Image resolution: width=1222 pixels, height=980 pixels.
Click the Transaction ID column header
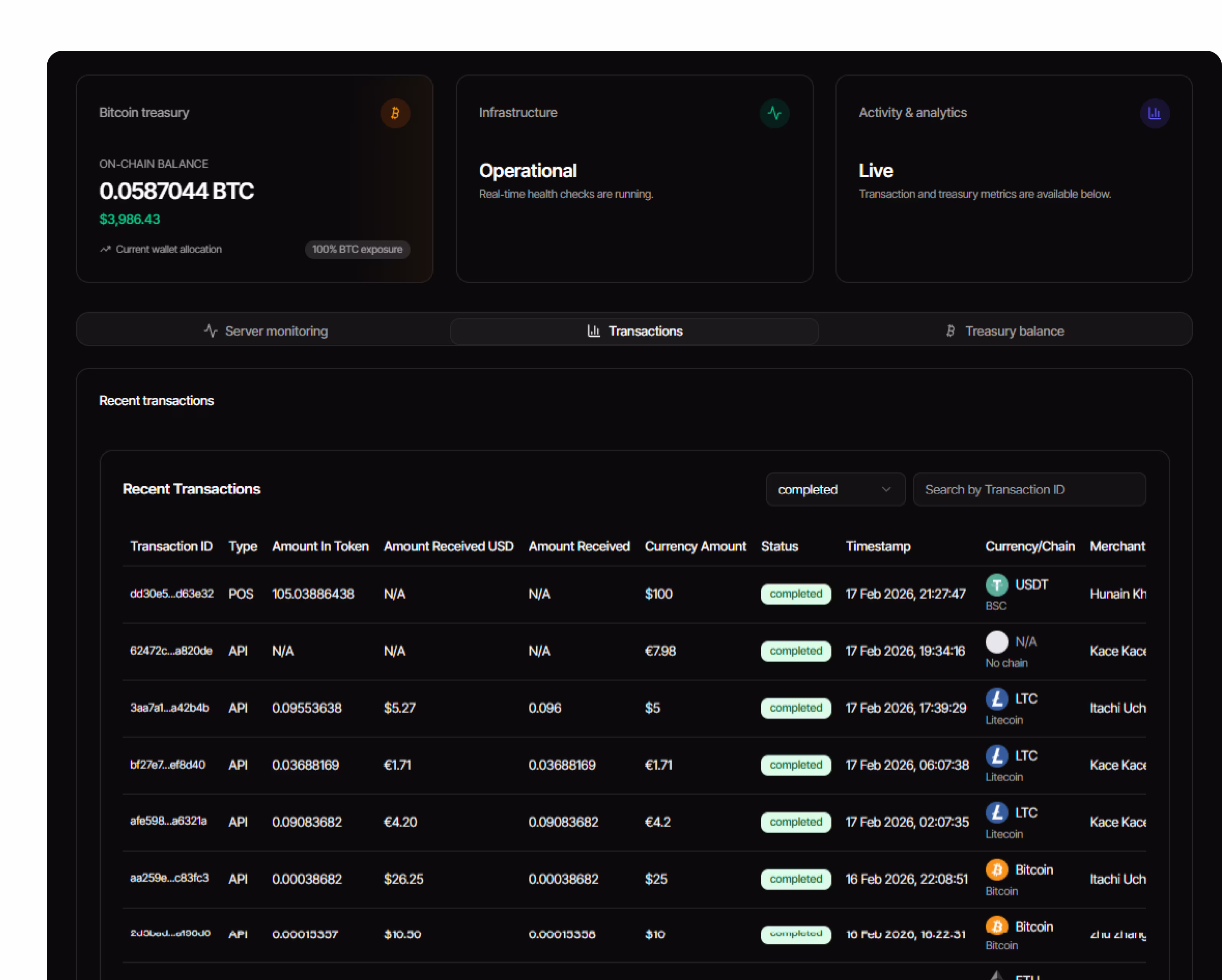171,546
